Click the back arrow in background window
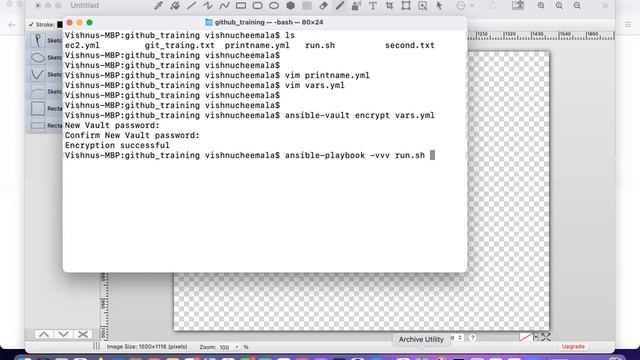 click(12, 25)
